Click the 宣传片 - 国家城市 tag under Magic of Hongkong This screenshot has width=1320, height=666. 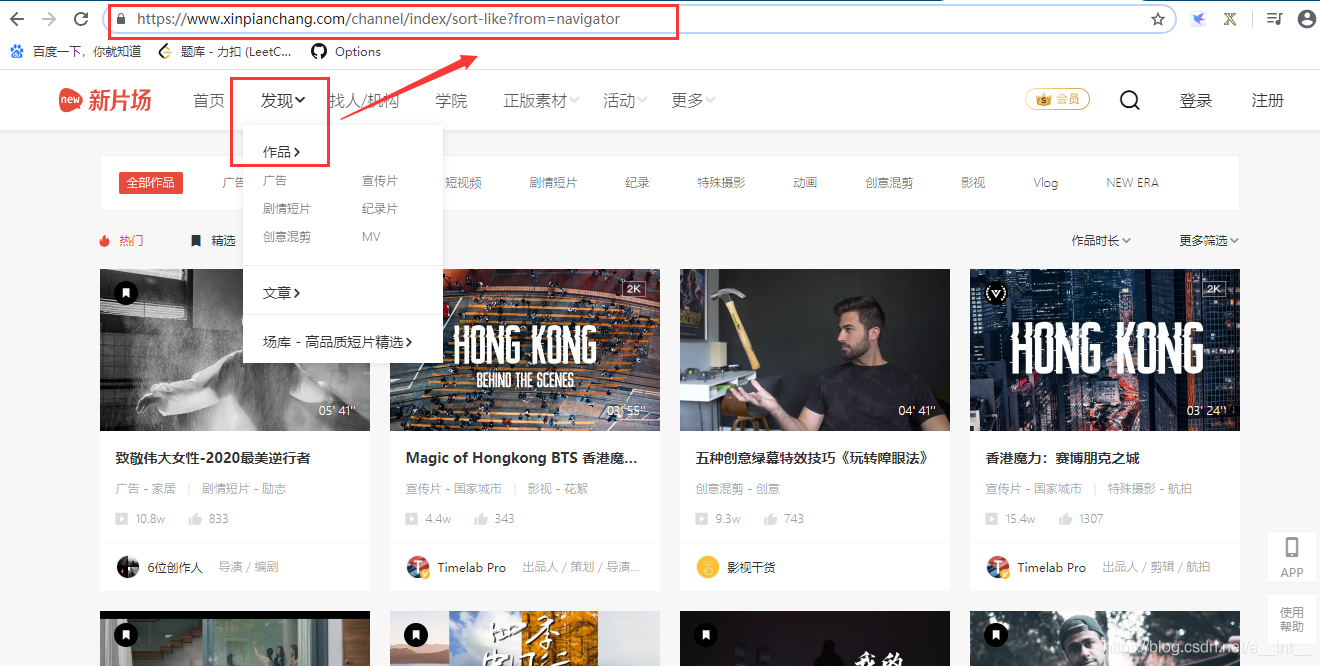454,489
